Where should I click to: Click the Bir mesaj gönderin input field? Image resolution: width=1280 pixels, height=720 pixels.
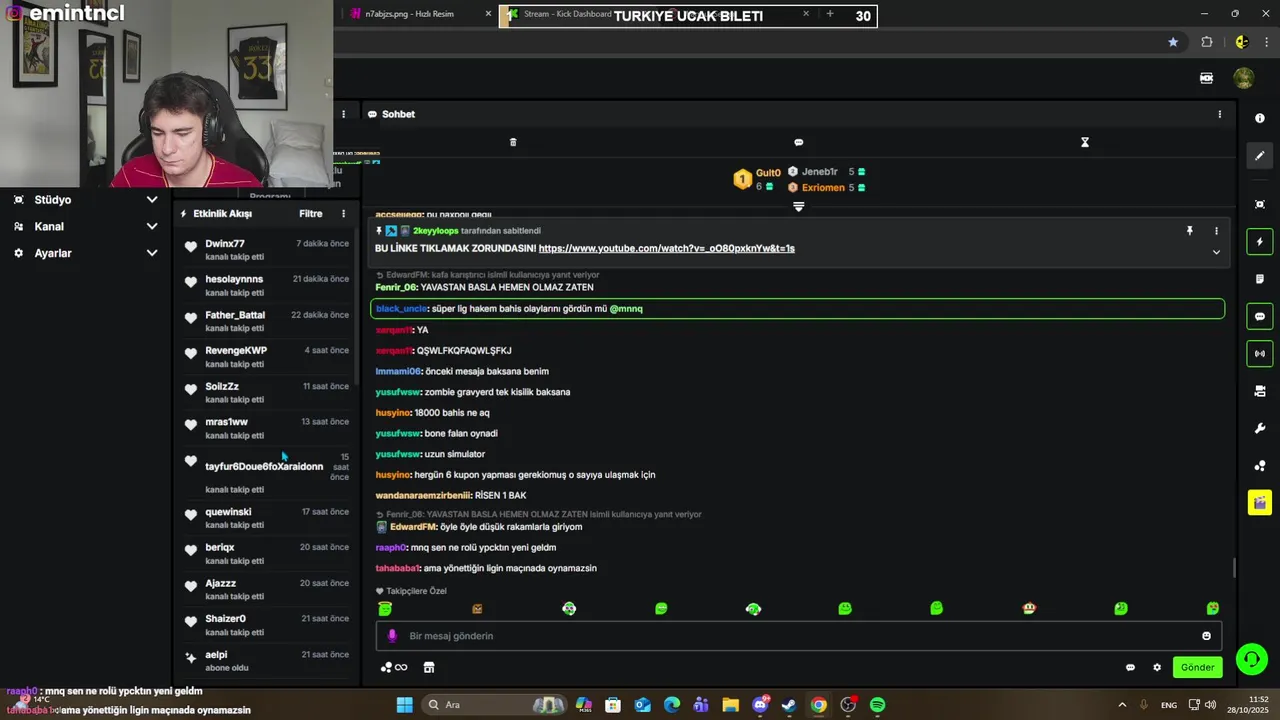tap(798, 636)
